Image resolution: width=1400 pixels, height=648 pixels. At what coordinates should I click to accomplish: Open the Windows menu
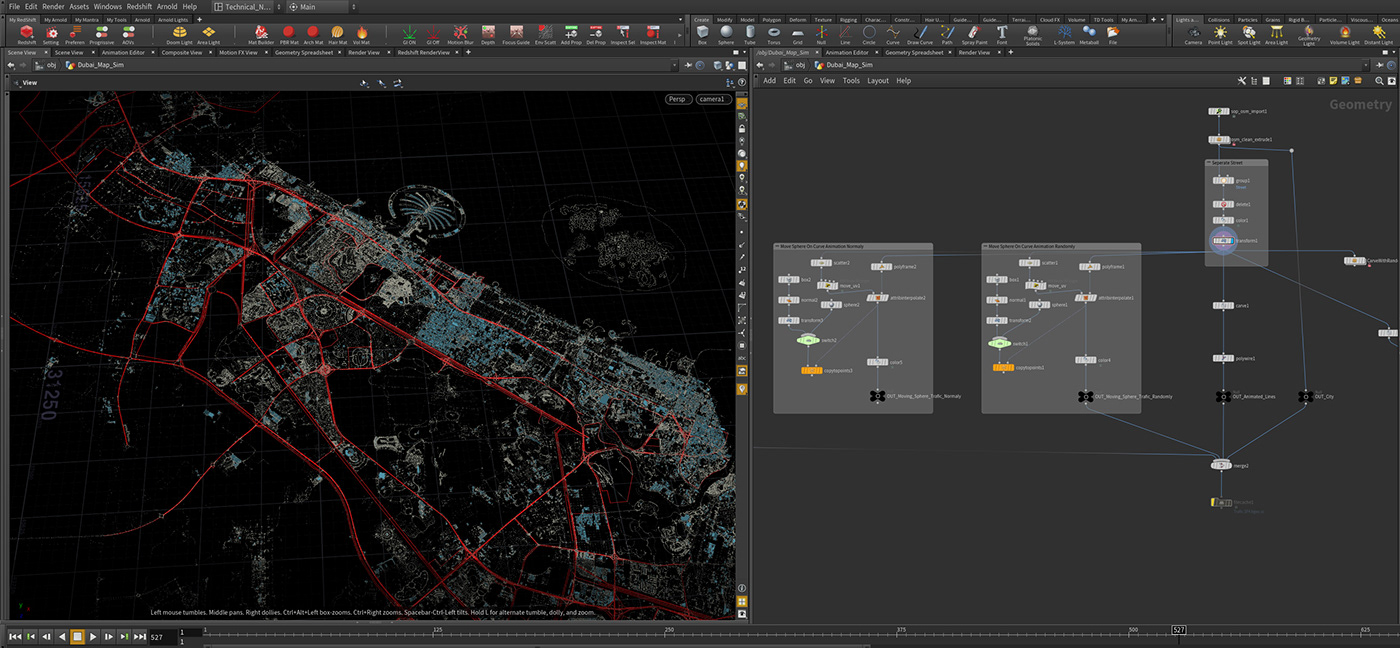(x=108, y=6)
